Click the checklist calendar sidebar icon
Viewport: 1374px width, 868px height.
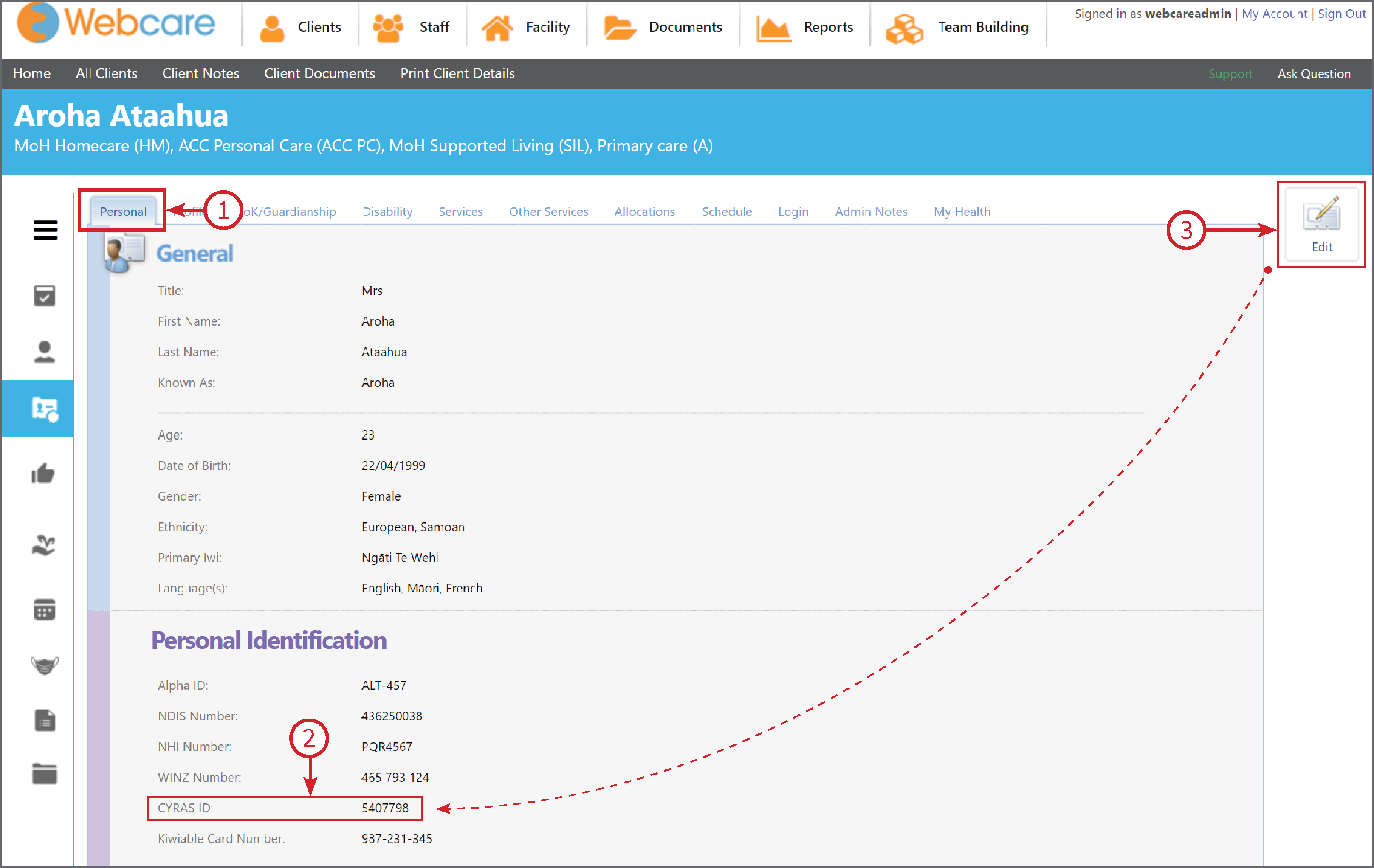(45, 296)
